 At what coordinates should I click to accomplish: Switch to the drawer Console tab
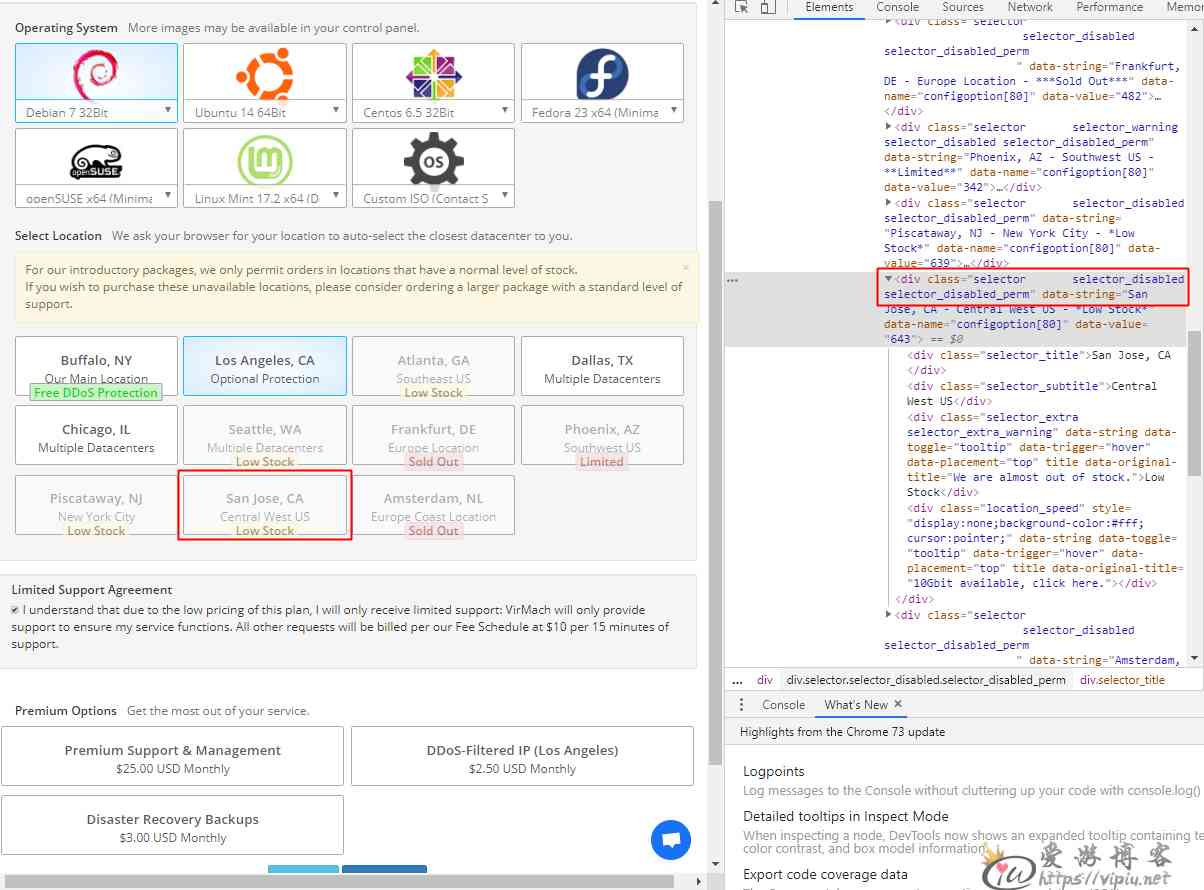point(784,704)
